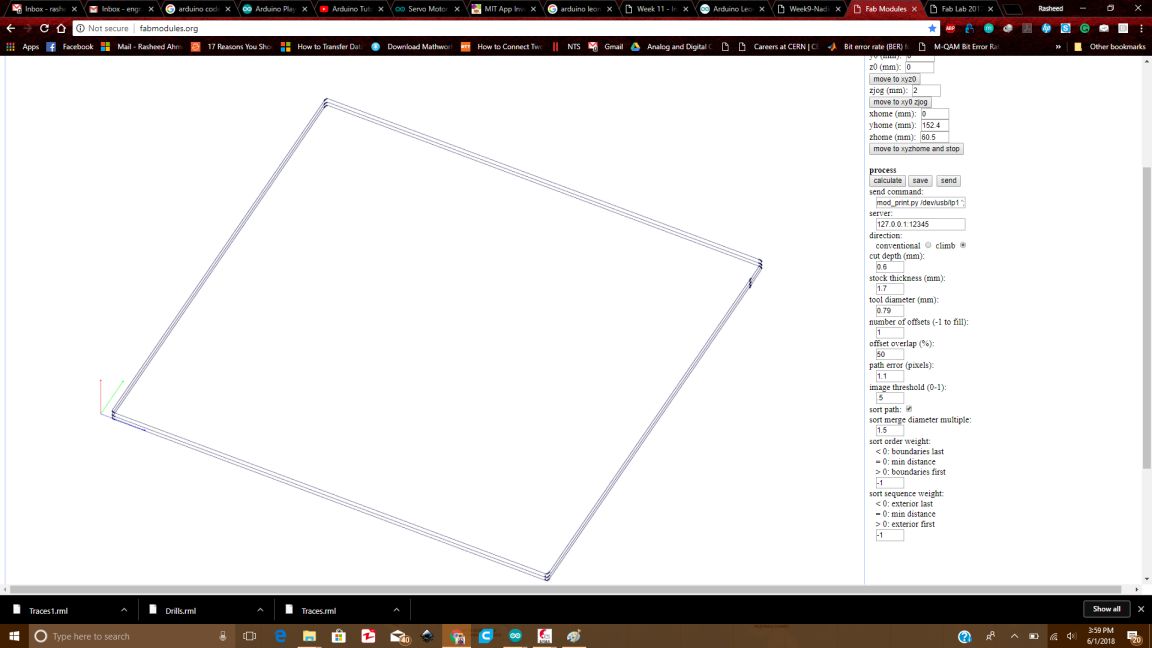Click the xhome (mm) input field
The width and height of the screenshot is (1152, 648).
click(x=935, y=114)
